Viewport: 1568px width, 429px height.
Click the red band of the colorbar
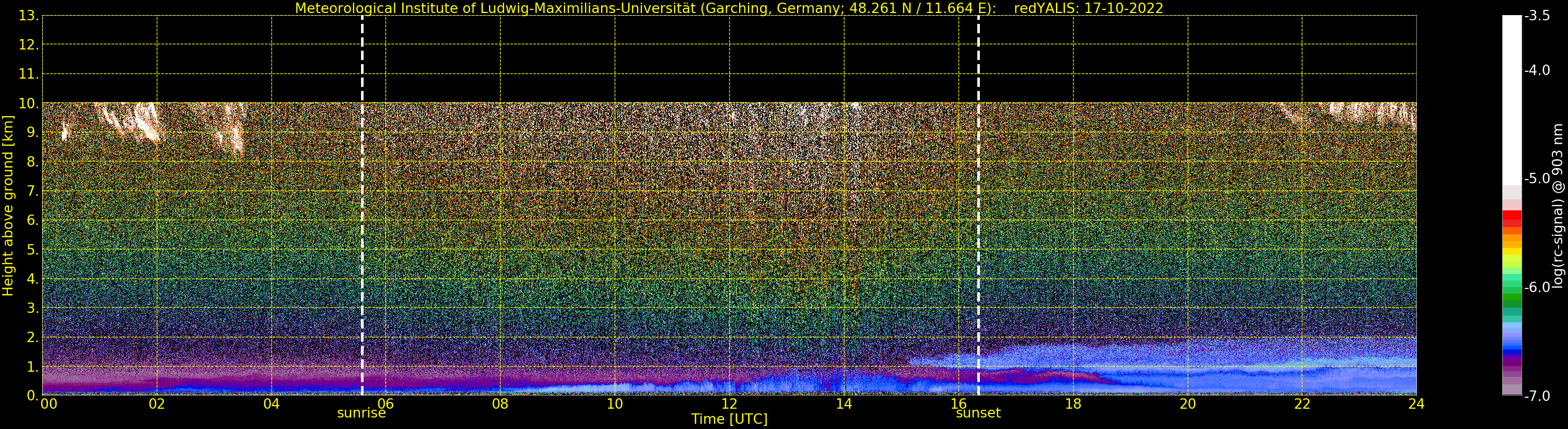(1512, 219)
